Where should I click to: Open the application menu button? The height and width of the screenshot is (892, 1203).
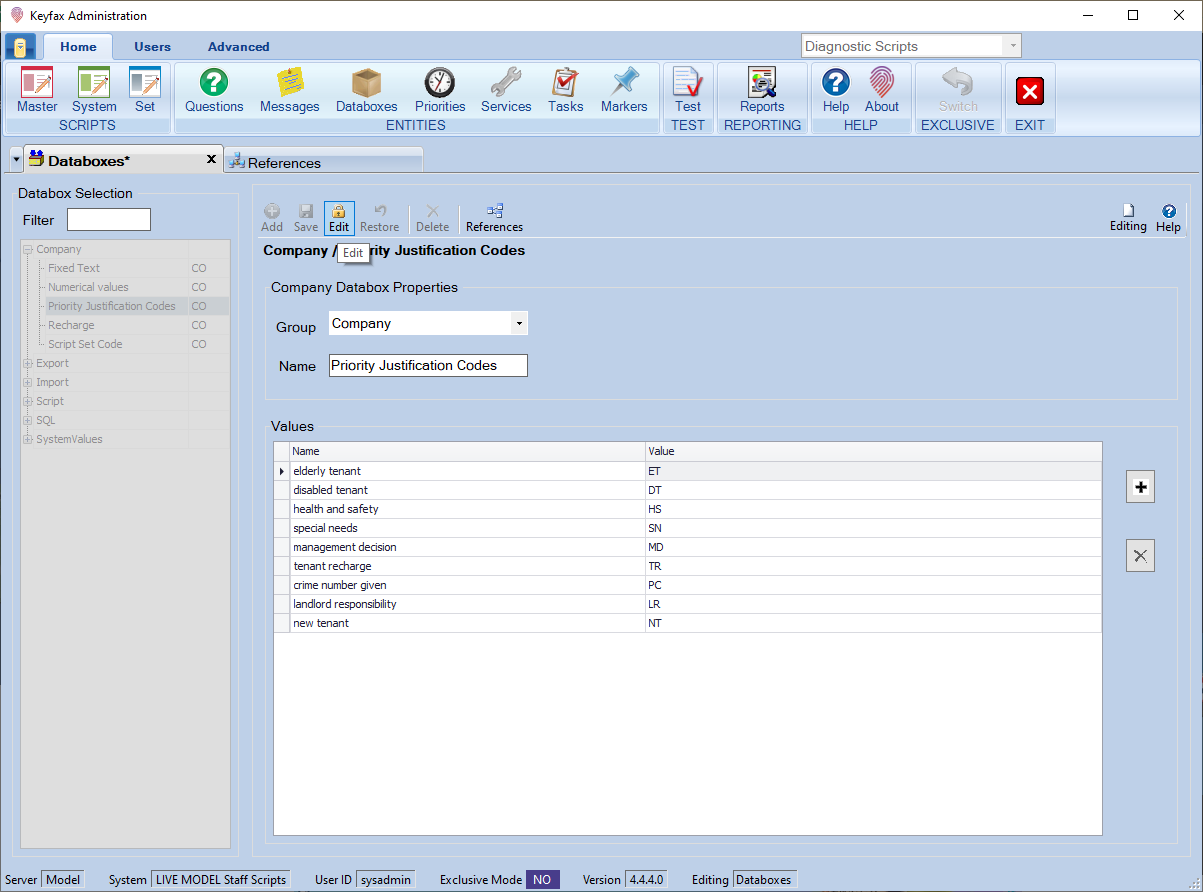tap(20, 47)
